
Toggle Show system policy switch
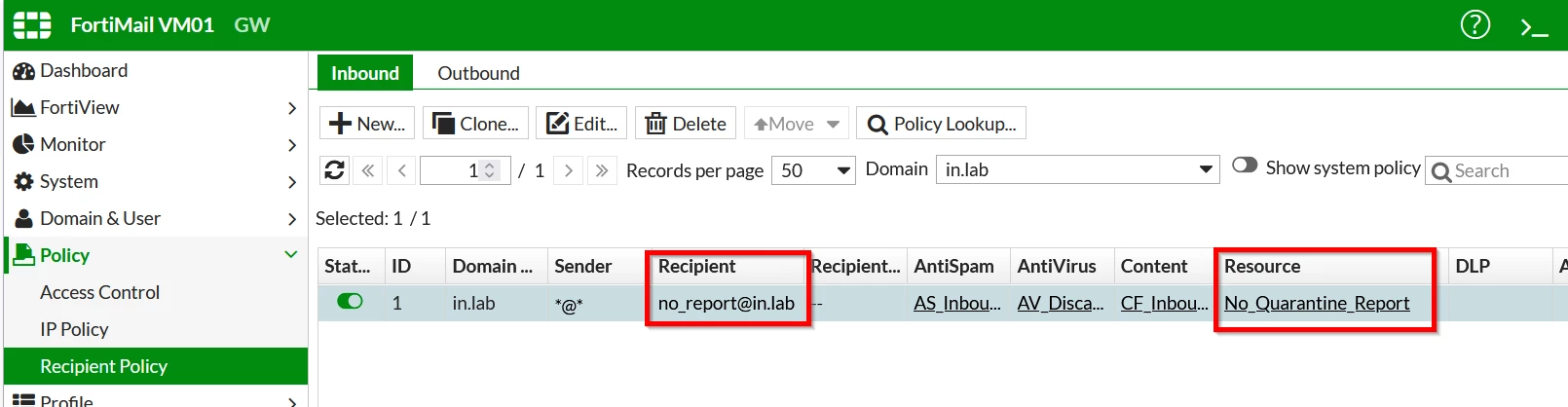pos(1245,165)
